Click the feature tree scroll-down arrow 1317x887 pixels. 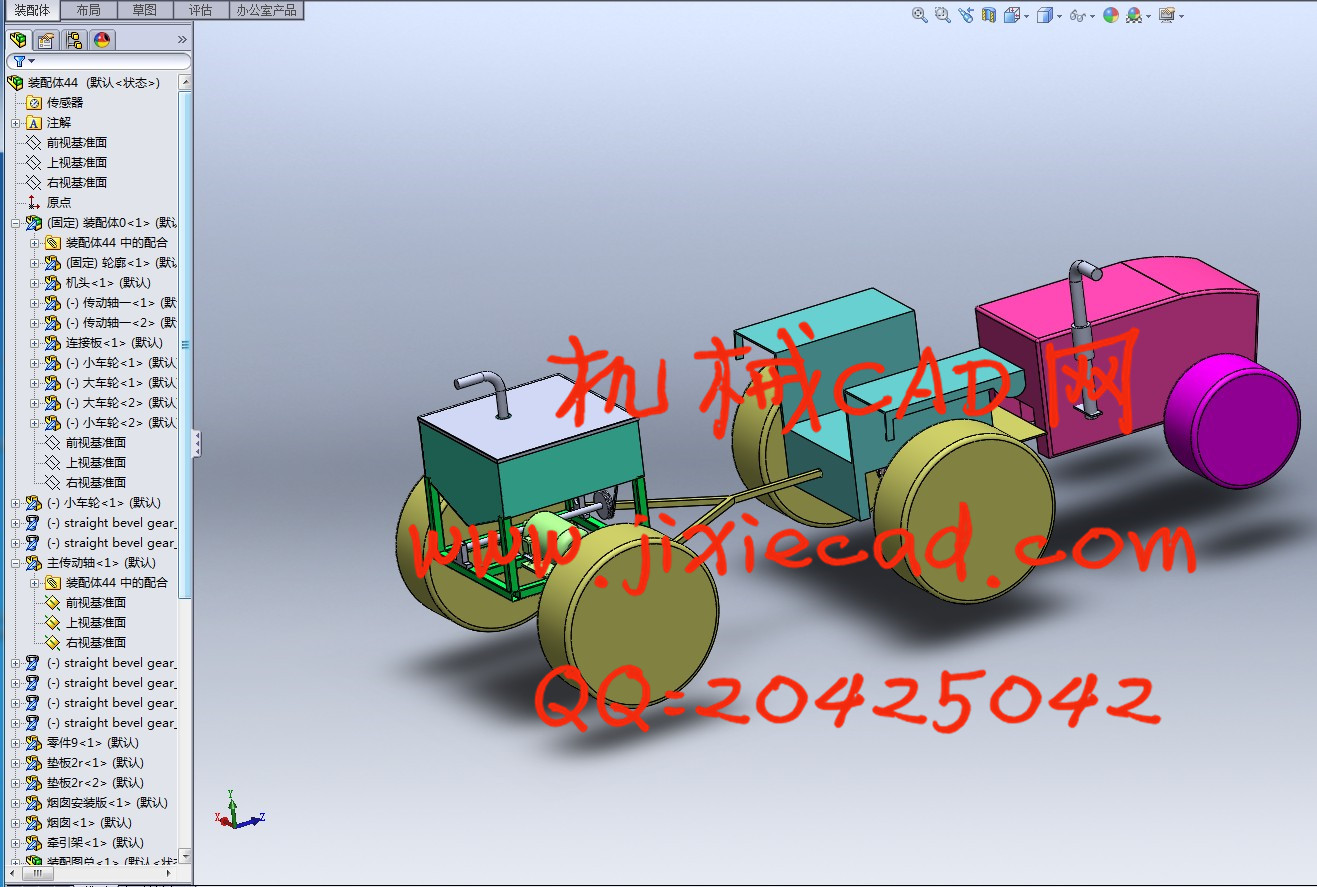point(185,858)
